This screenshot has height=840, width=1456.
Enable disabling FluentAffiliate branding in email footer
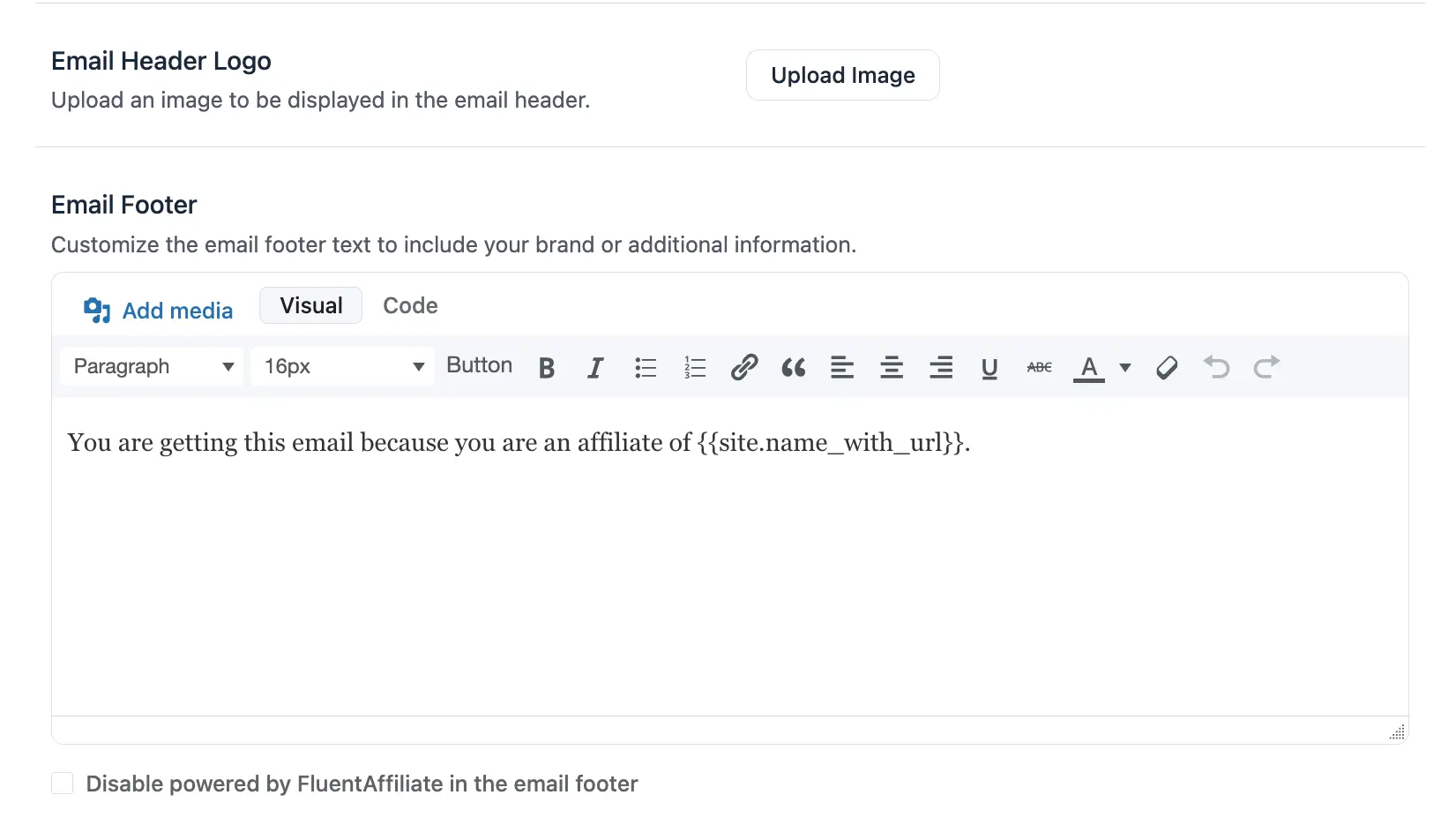(62, 783)
